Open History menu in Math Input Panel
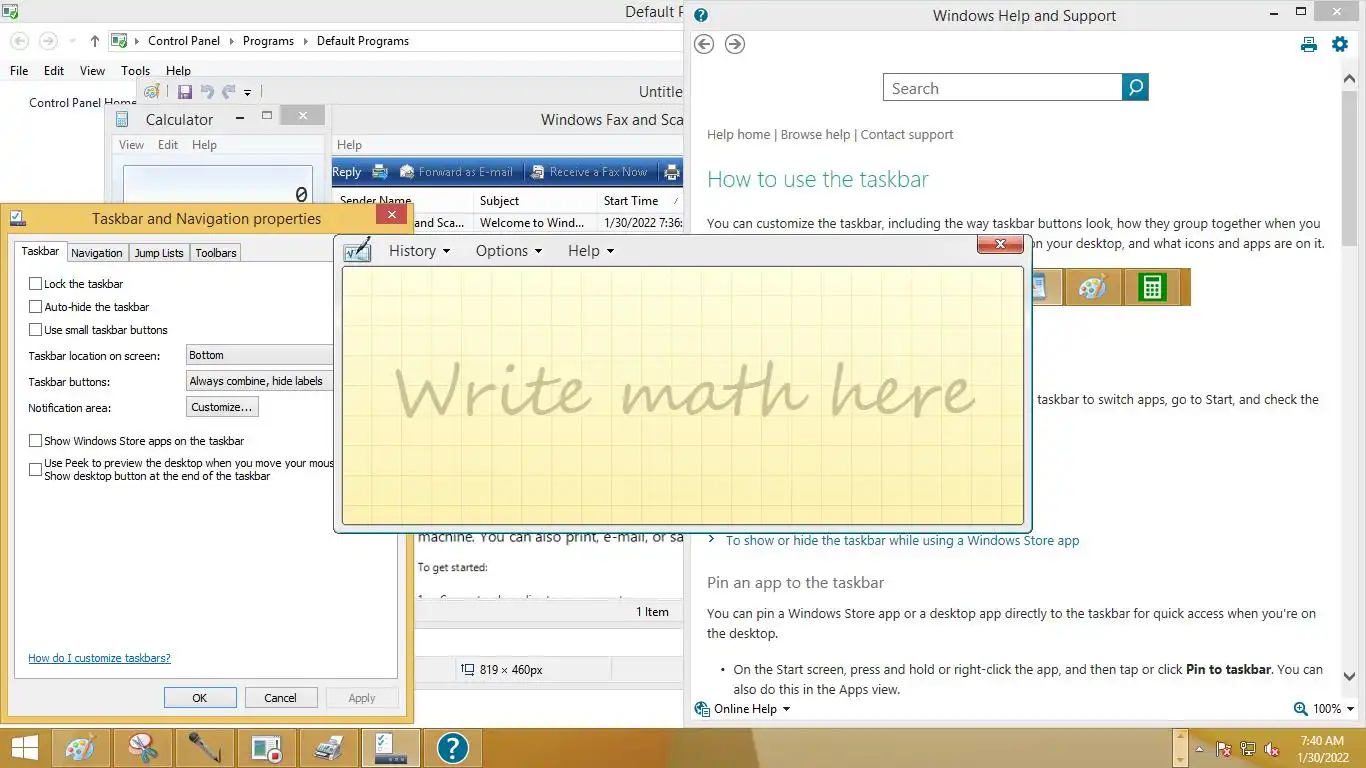The image size is (1366, 768). (x=419, y=251)
